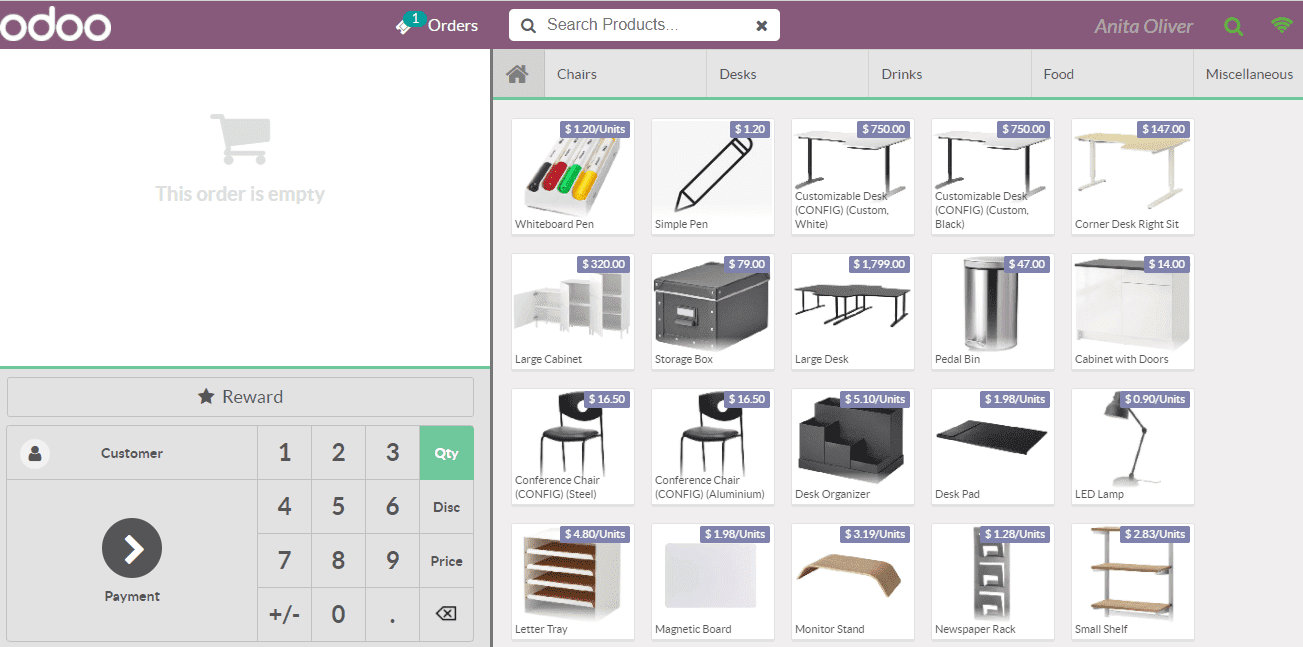Tap the +/- numpad key
The width and height of the screenshot is (1303, 647).
pos(285,614)
